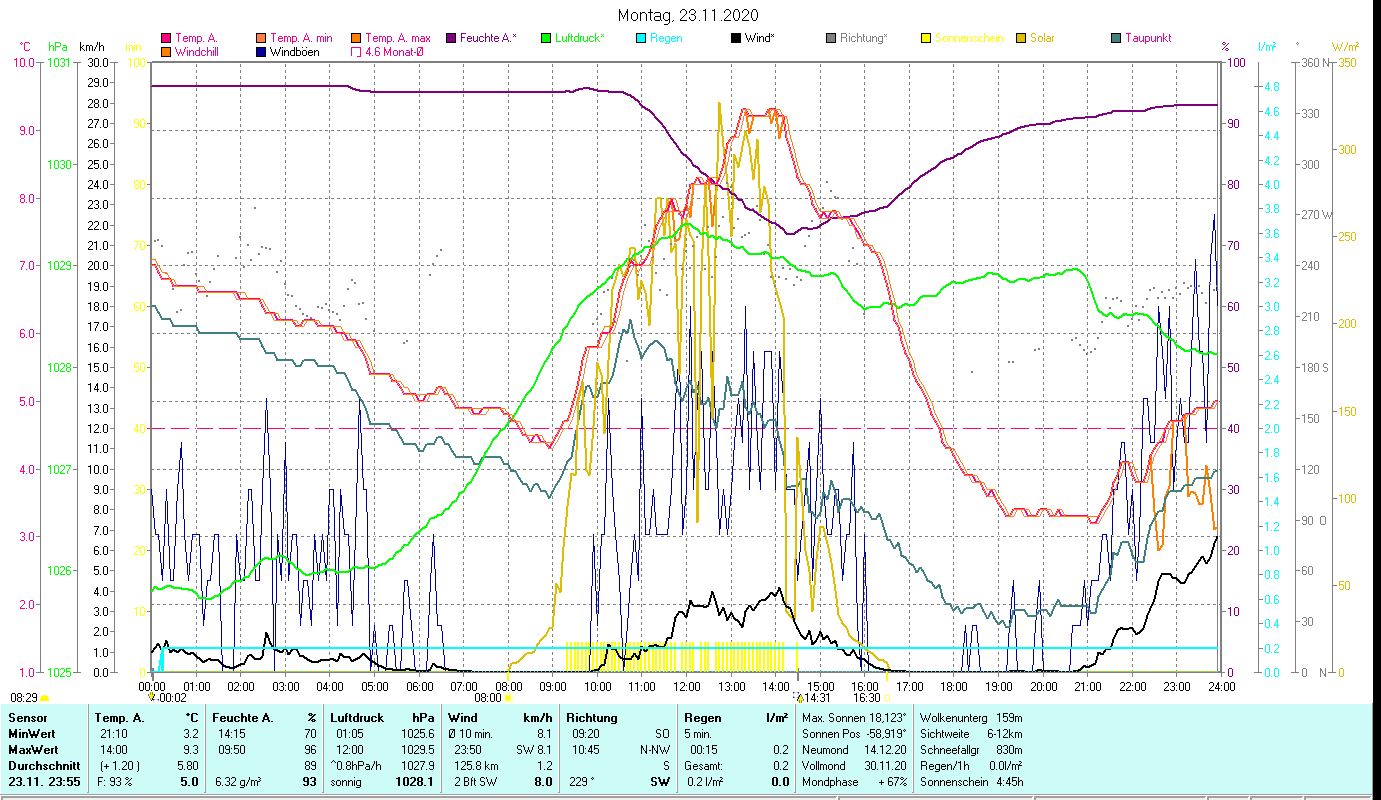Click the yellow Sonnenschein legend square

(x=926, y=39)
